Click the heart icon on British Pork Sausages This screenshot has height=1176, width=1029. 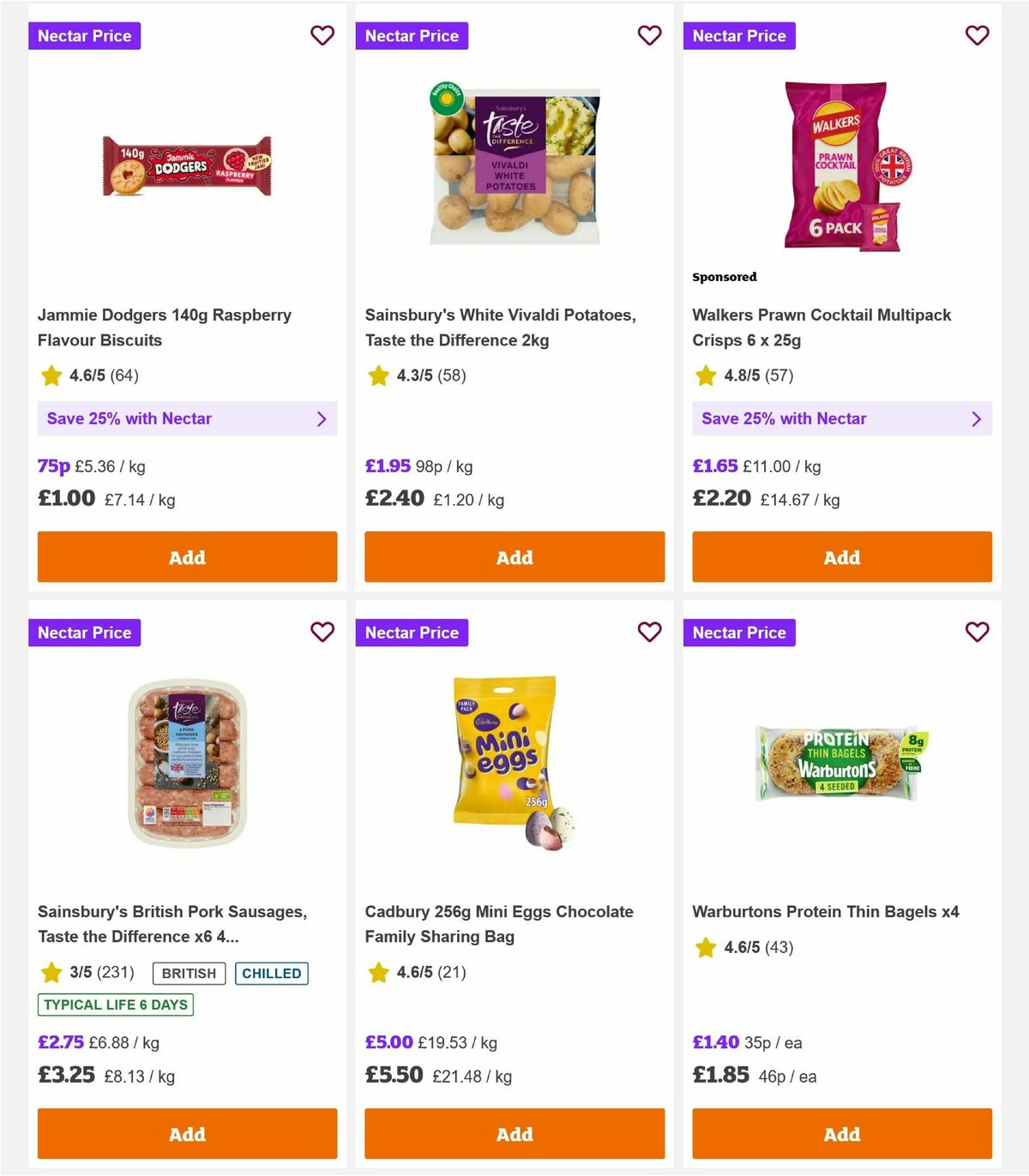pos(322,633)
